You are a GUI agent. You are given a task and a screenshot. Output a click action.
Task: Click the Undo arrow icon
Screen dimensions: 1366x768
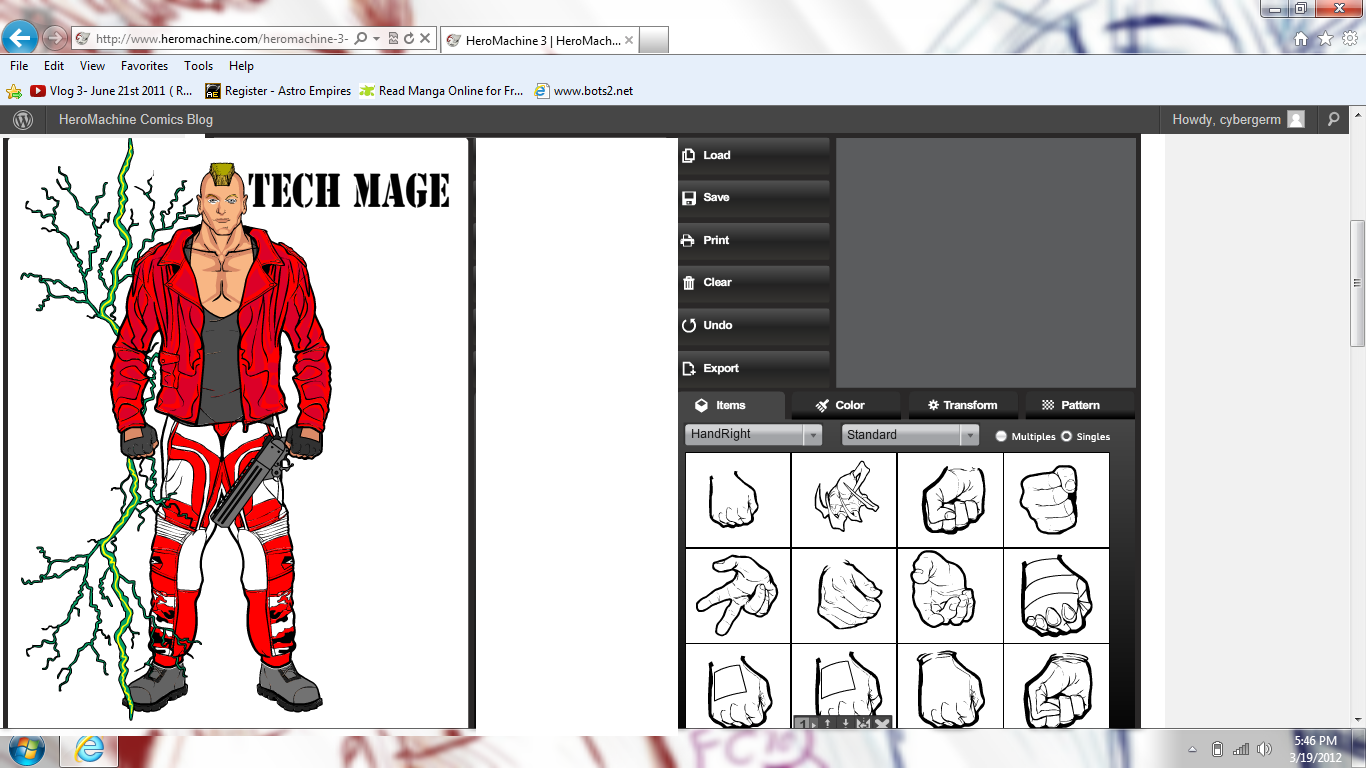(688, 326)
